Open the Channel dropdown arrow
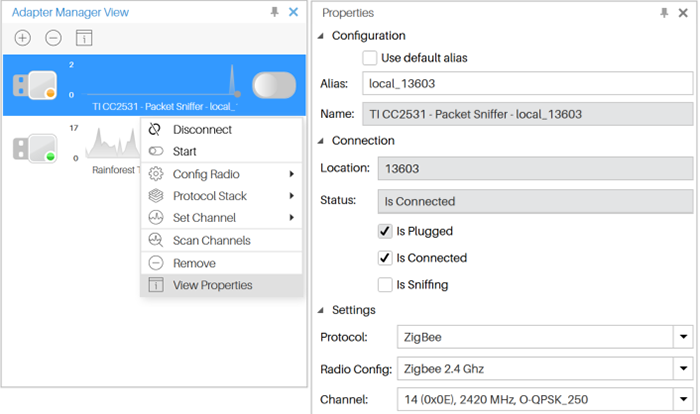This screenshot has width=700, height=414. pyautogui.click(x=683, y=399)
